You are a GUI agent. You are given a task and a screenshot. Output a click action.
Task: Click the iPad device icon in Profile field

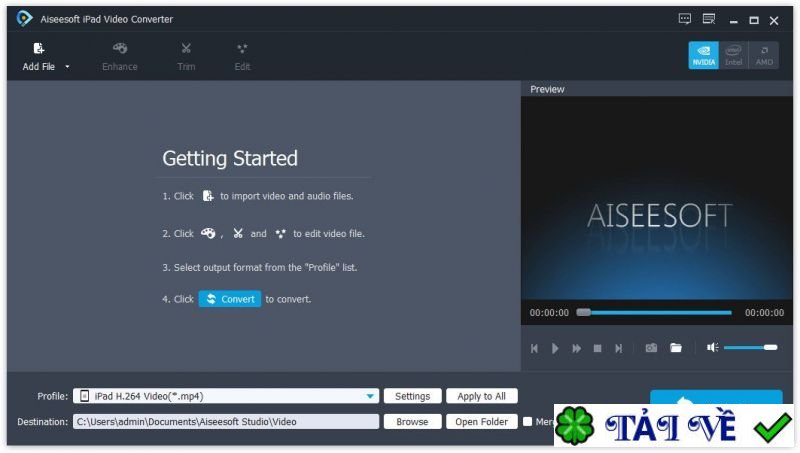point(84,396)
